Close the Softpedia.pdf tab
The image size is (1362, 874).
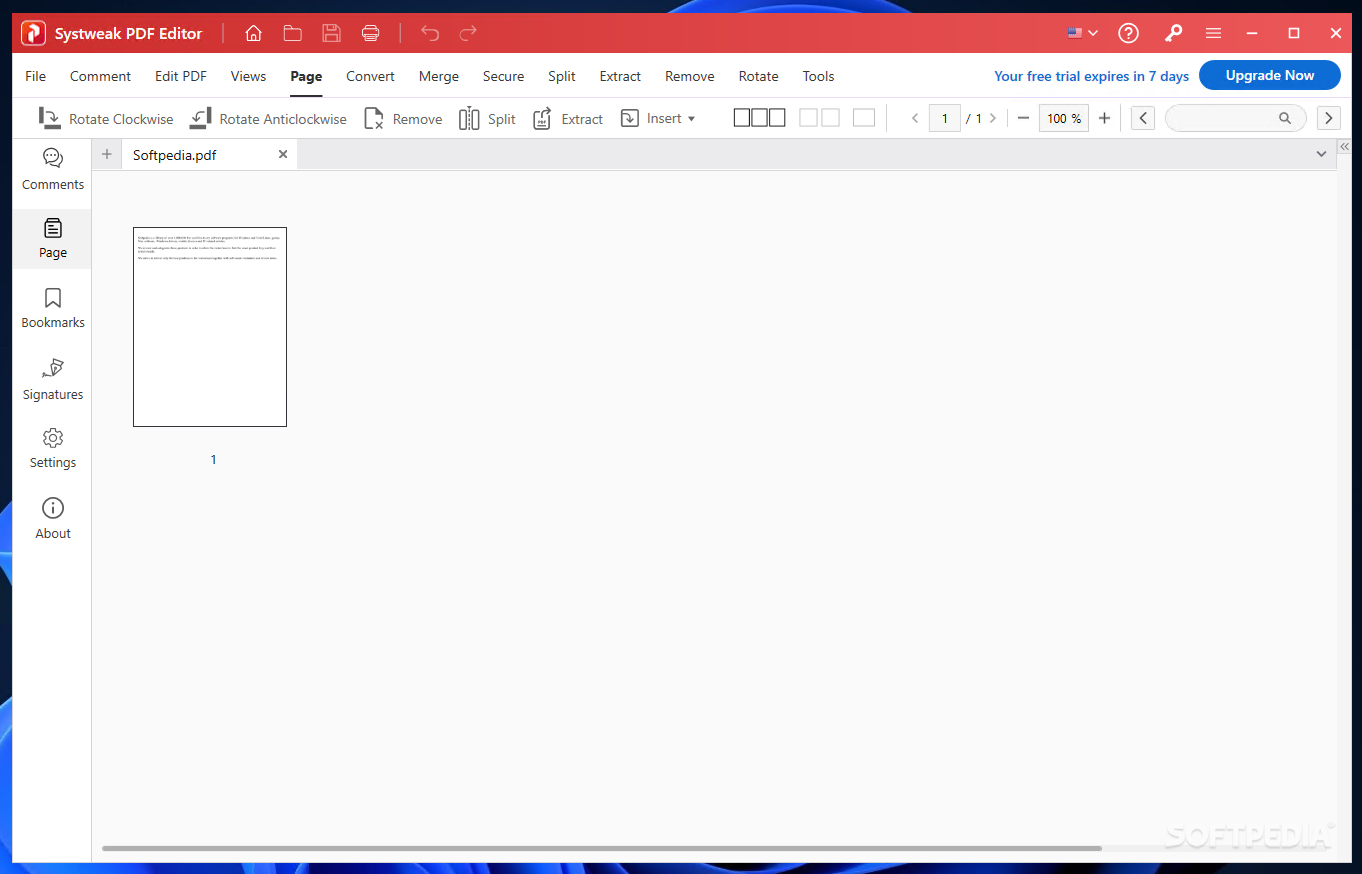[283, 154]
